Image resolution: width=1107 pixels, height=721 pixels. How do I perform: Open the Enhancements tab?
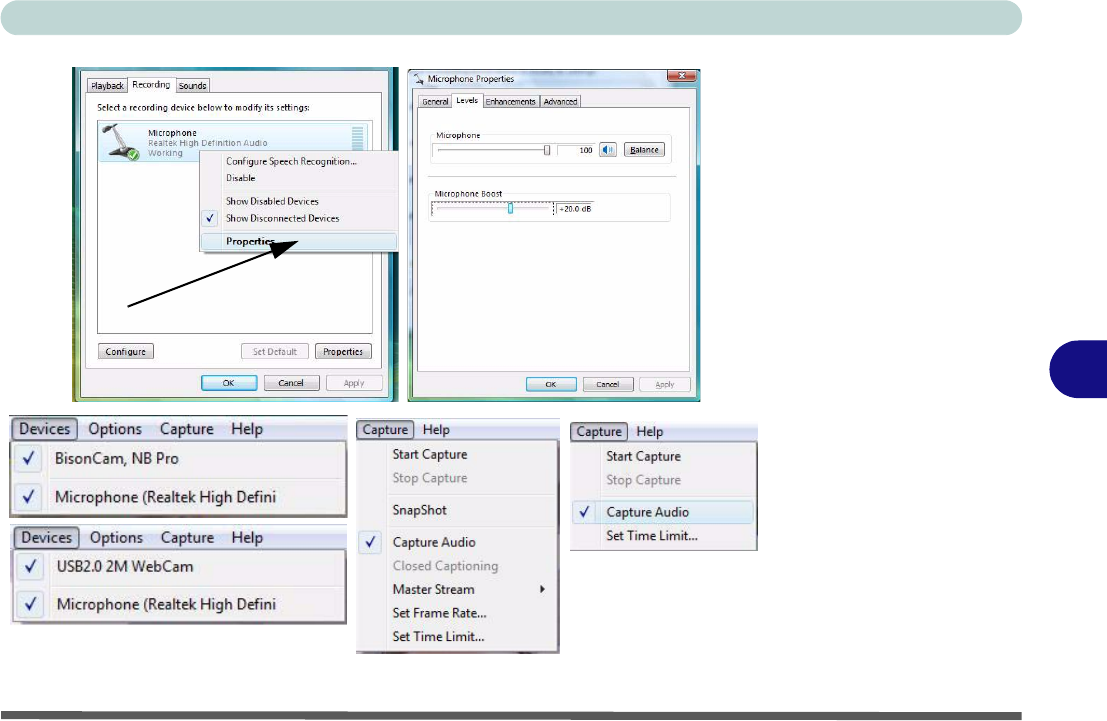point(510,102)
